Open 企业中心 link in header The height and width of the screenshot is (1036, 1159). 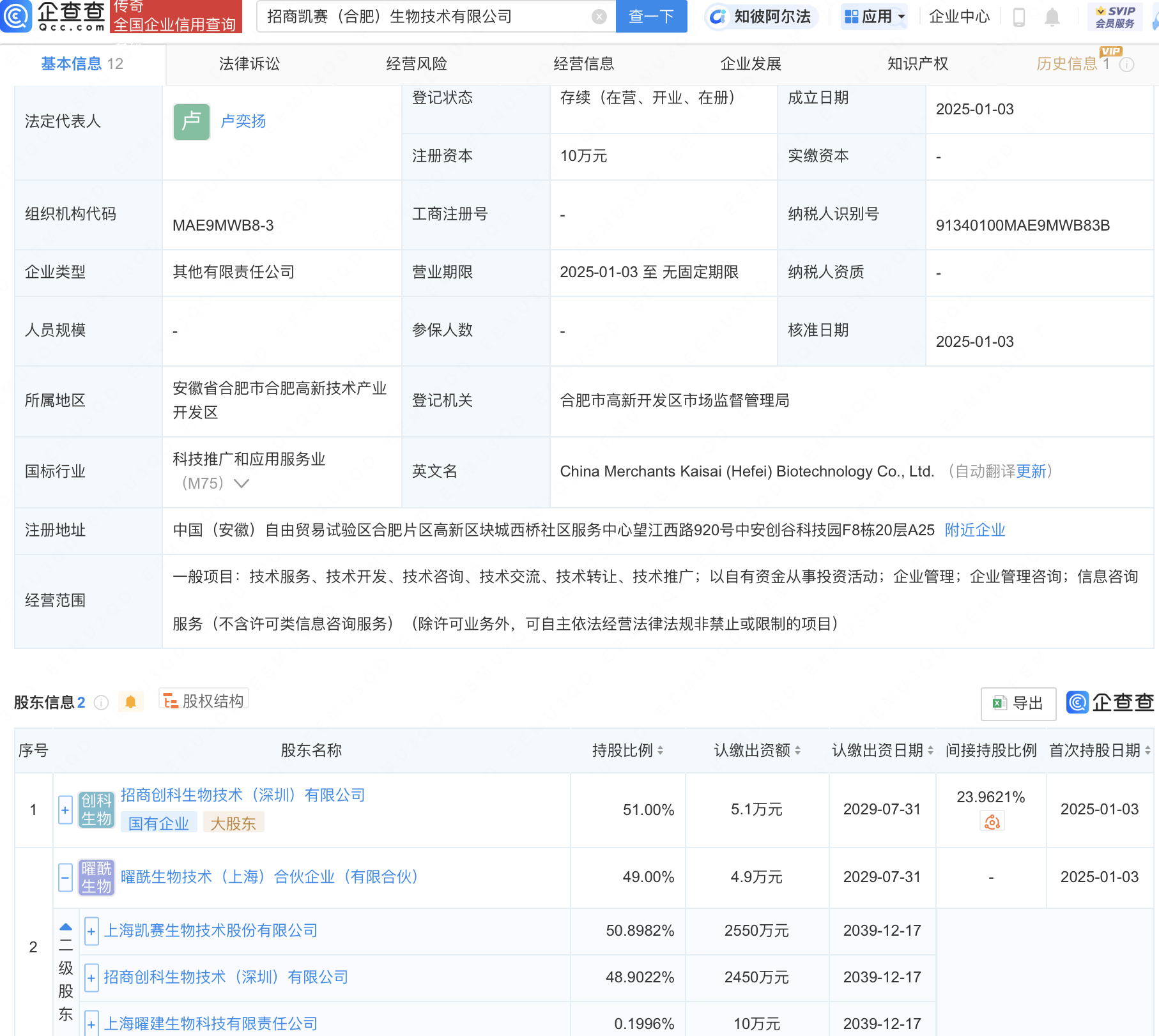pyautogui.click(x=959, y=17)
